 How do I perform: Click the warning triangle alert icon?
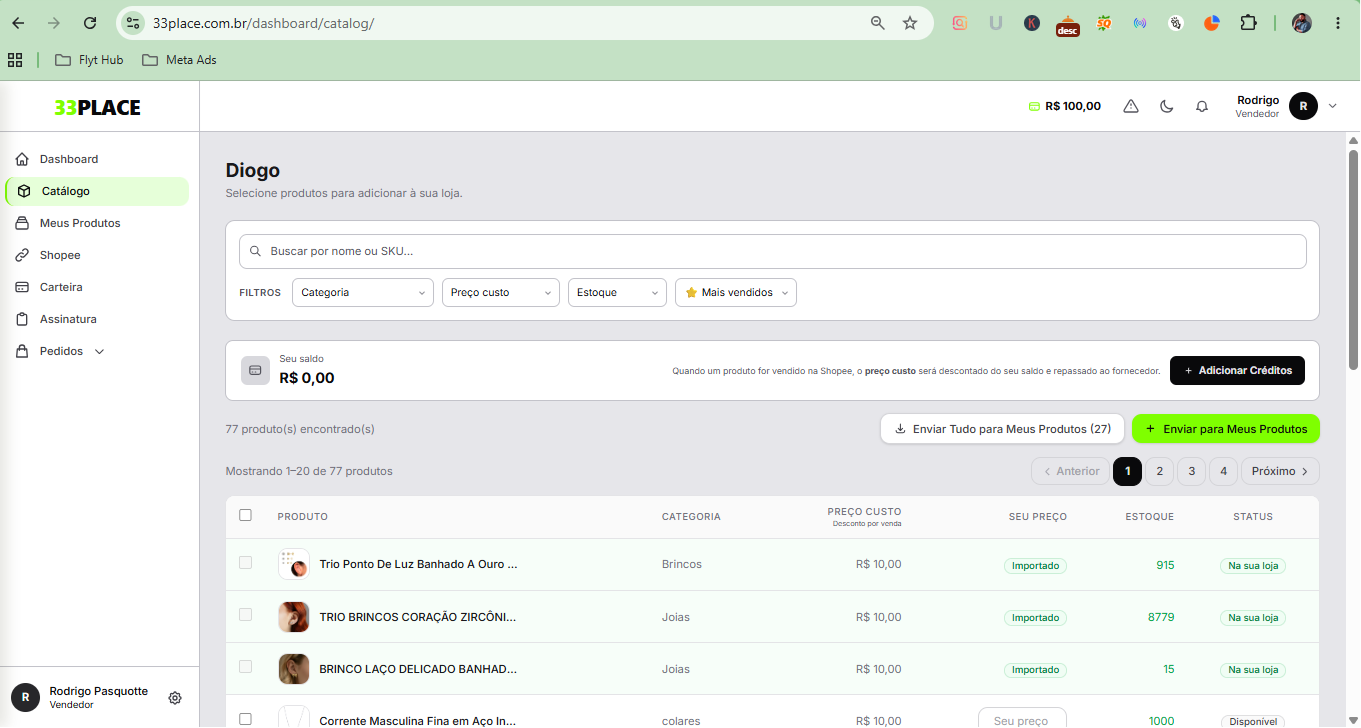(x=1131, y=106)
